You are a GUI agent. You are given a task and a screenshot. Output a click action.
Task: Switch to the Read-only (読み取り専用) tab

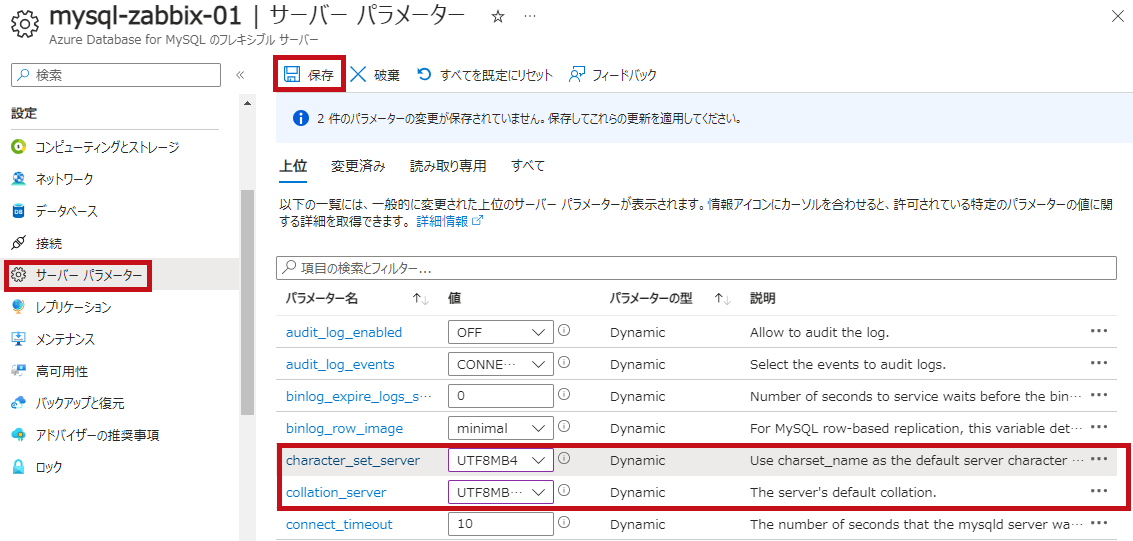coord(448,166)
